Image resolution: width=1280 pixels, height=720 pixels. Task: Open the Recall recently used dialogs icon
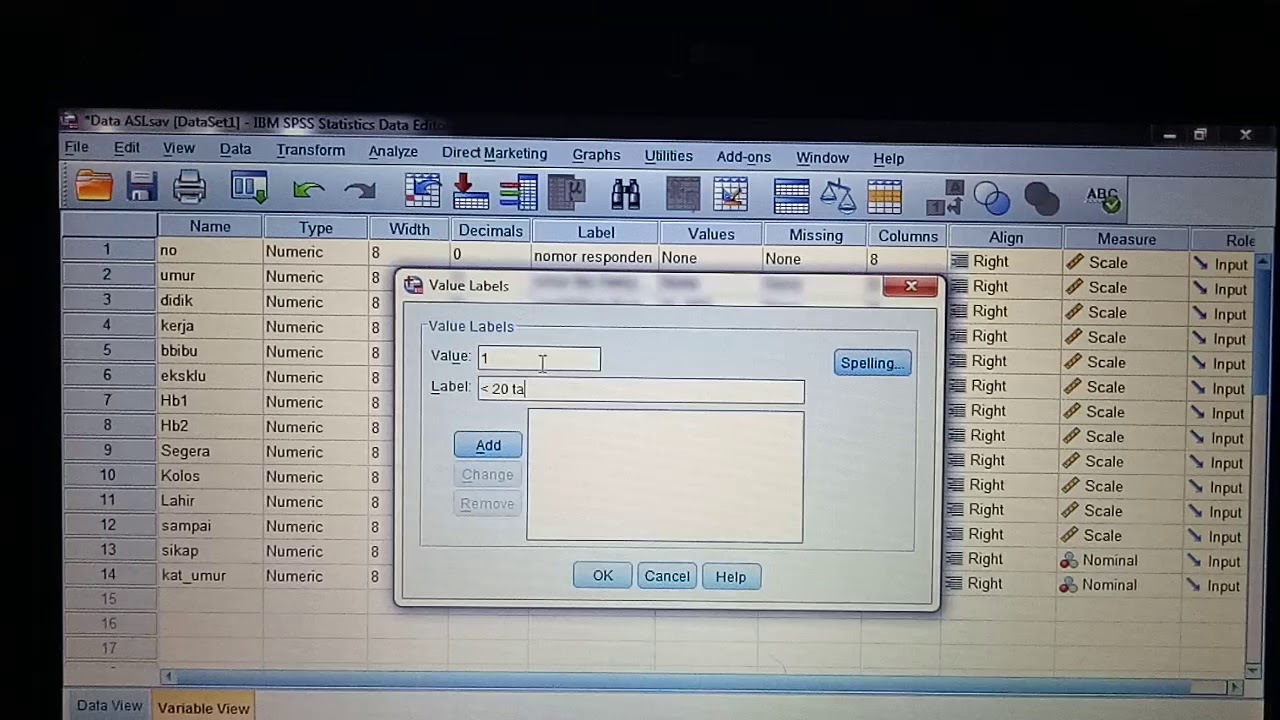coord(249,187)
